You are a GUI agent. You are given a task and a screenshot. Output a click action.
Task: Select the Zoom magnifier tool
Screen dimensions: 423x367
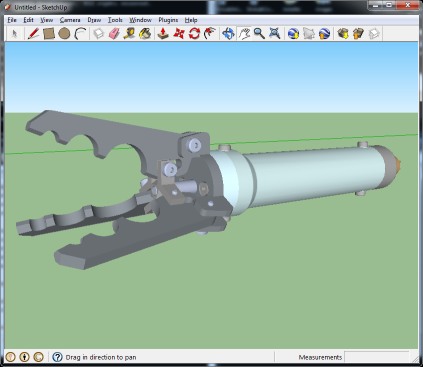(x=259, y=34)
